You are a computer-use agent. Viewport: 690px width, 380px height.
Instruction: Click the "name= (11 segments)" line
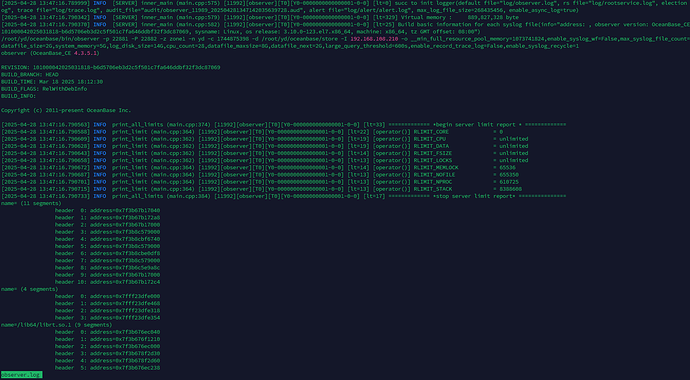coord(31,203)
